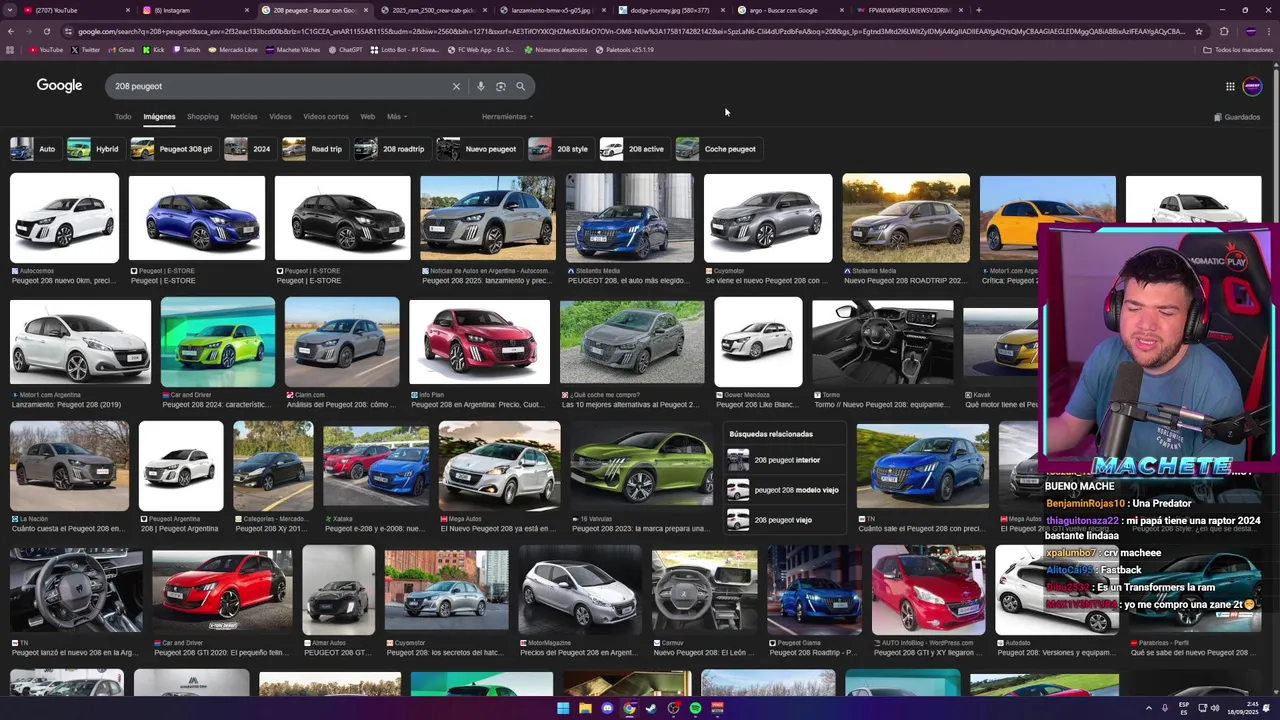Select the Nuevo peugeot filter chip
Image resolution: width=1280 pixels, height=720 pixels.
[x=479, y=149]
